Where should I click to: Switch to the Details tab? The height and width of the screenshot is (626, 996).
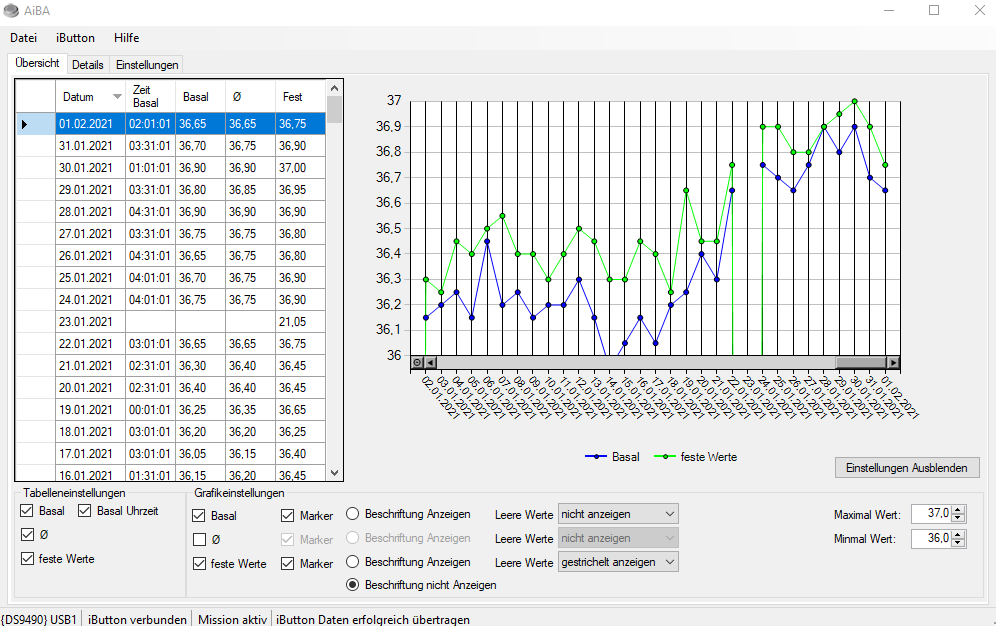(x=88, y=65)
